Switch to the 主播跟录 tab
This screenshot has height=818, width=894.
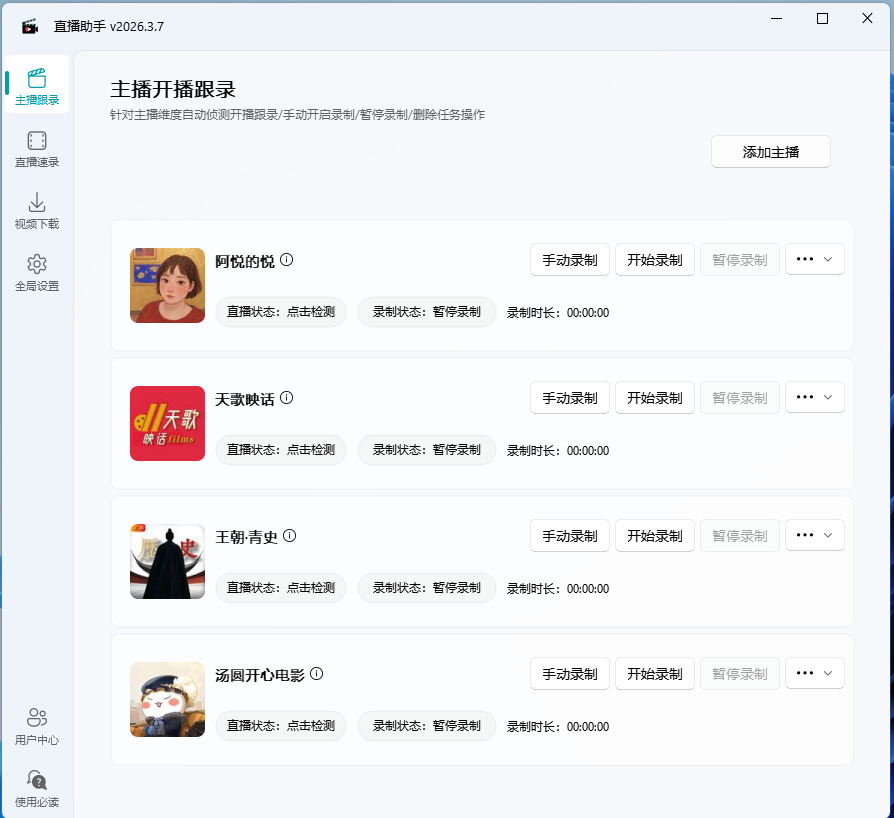[x=37, y=85]
